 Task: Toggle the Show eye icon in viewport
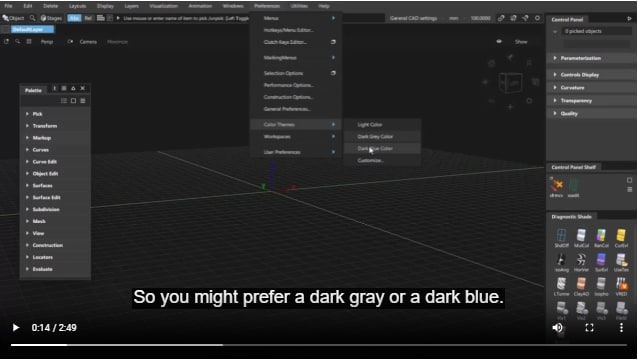[x=499, y=41]
